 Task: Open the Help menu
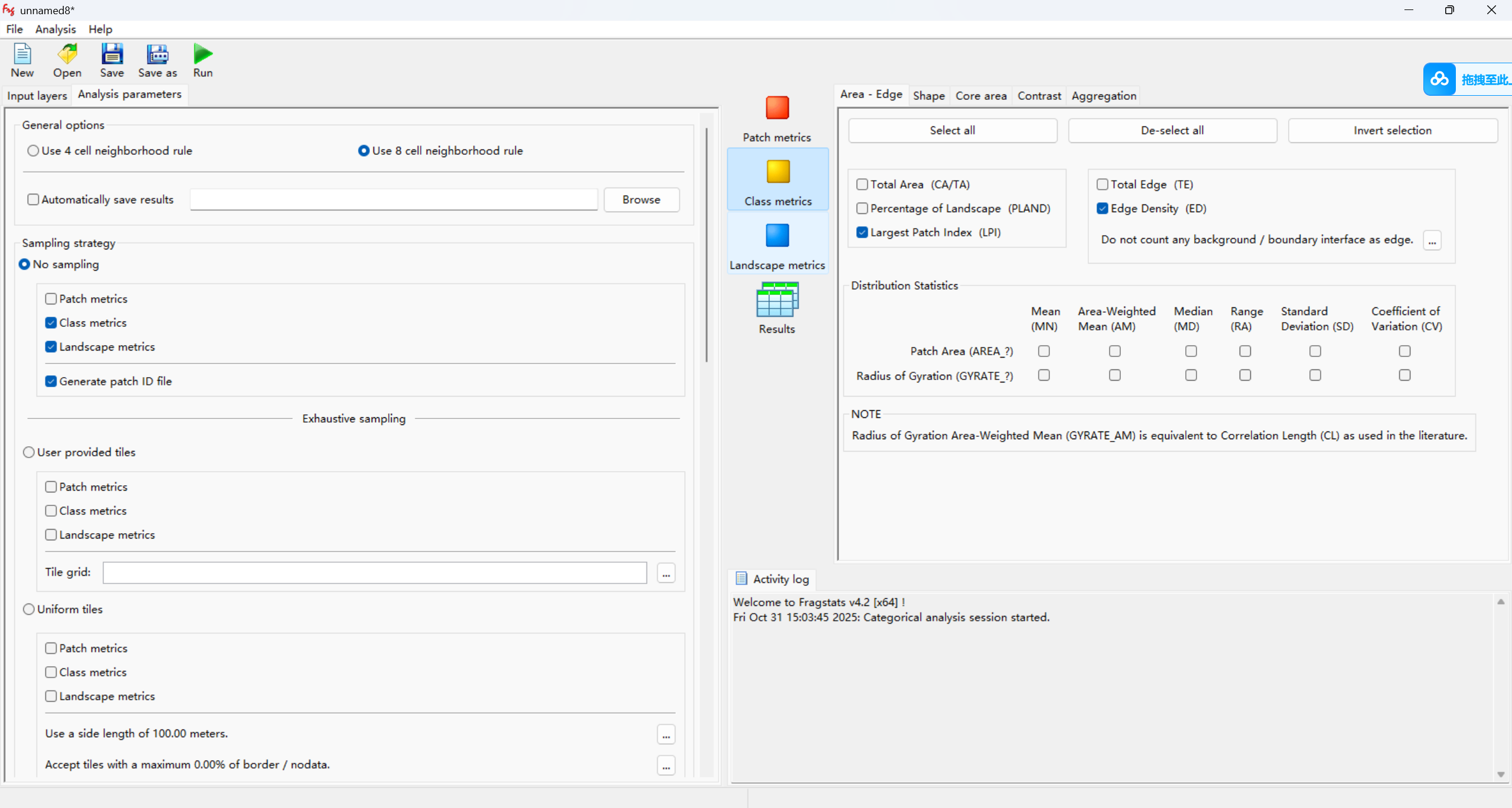click(100, 29)
